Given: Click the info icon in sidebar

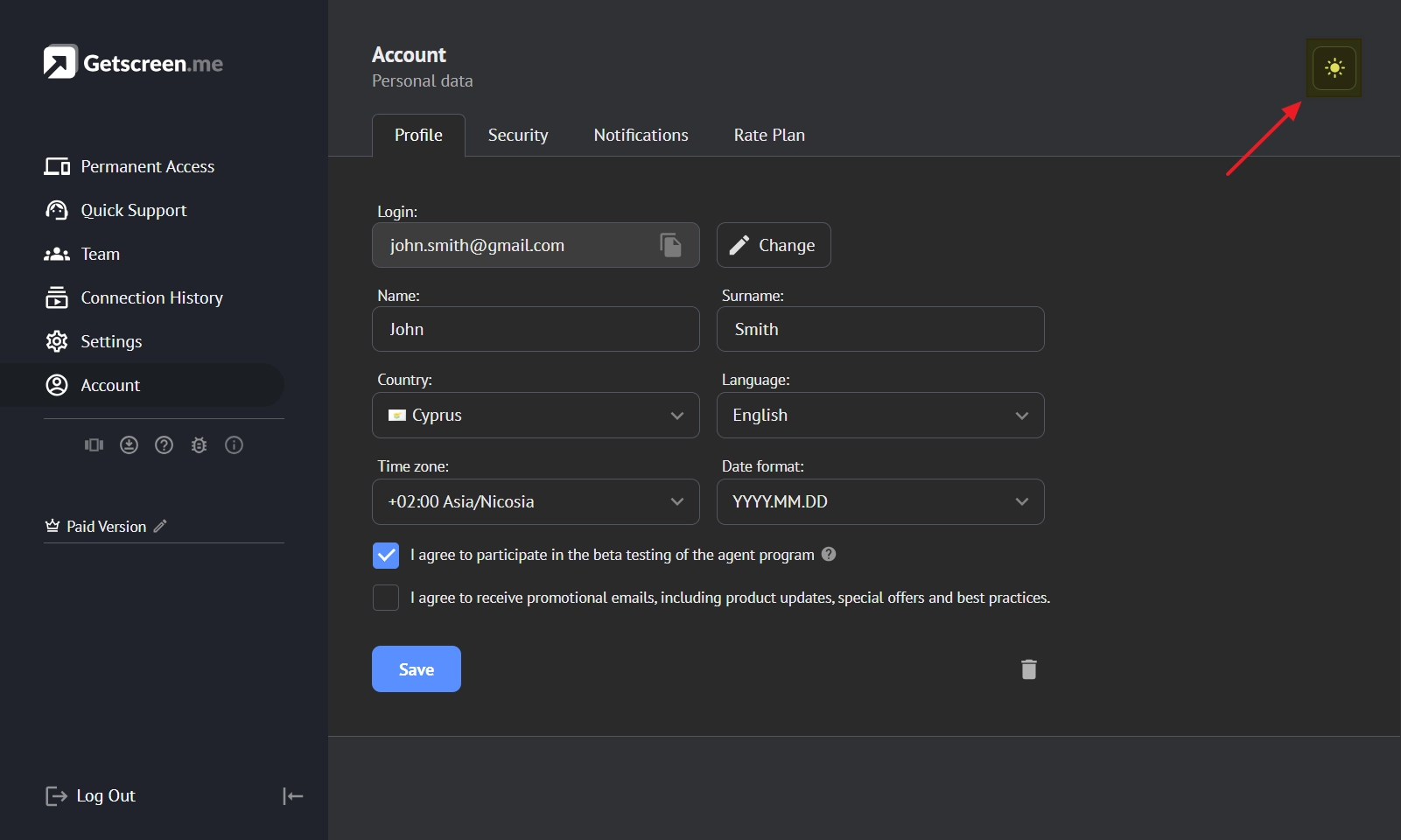Looking at the screenshot, I should pos(234,445).
